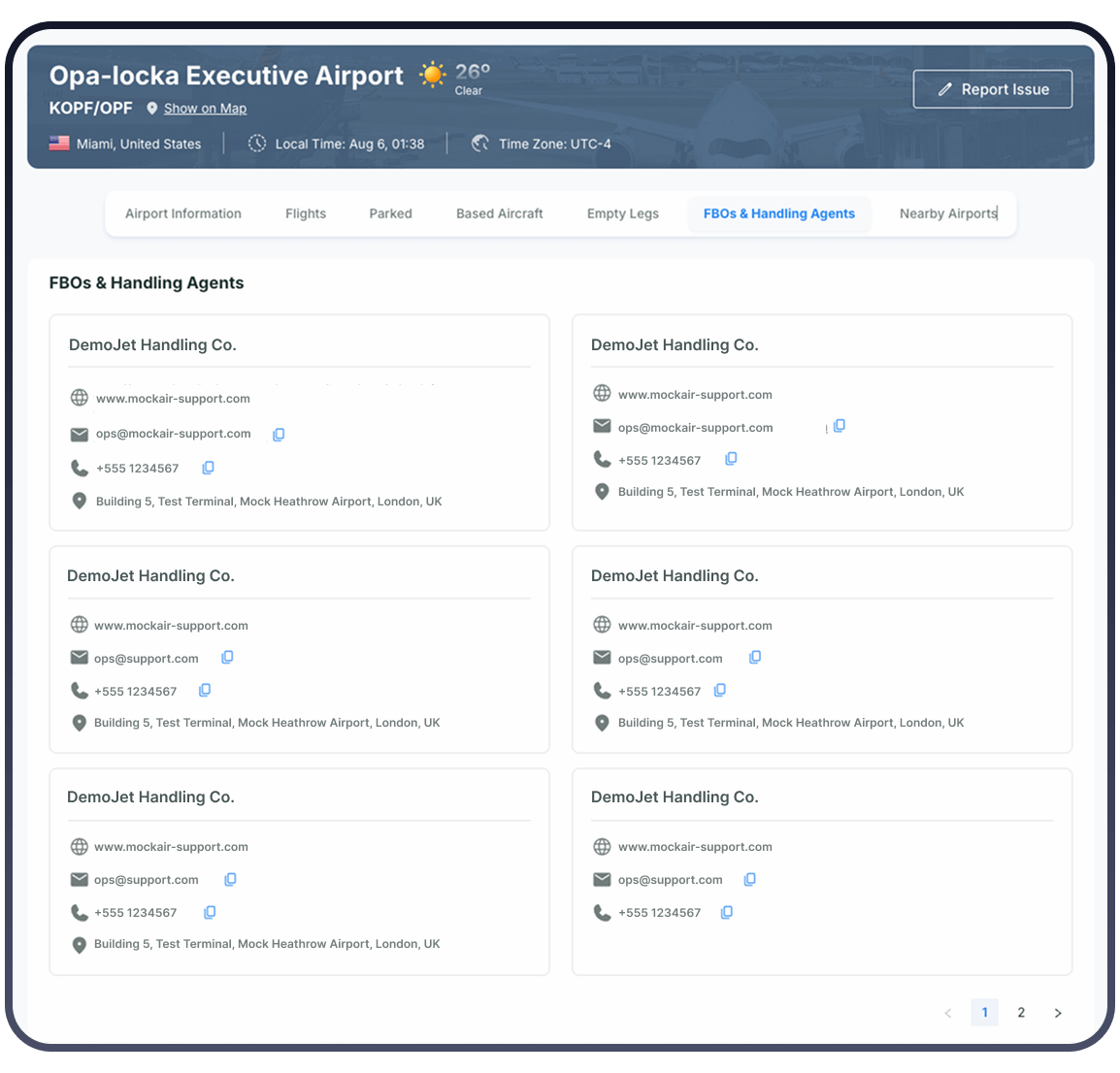
Task: View the Empty Legs tab
Action: click(623, 213)
